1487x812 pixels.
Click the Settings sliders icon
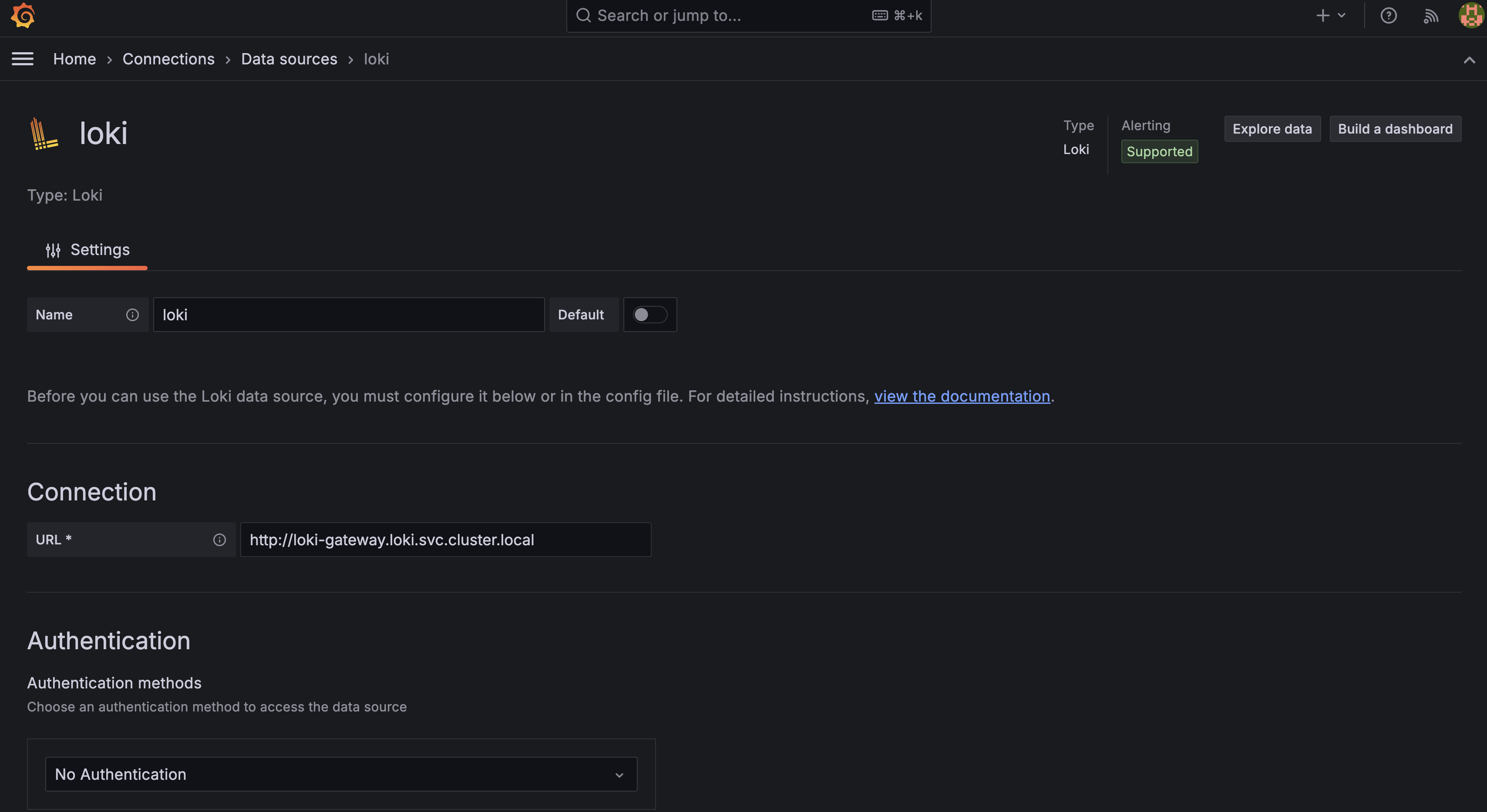[x=53, y=251]
